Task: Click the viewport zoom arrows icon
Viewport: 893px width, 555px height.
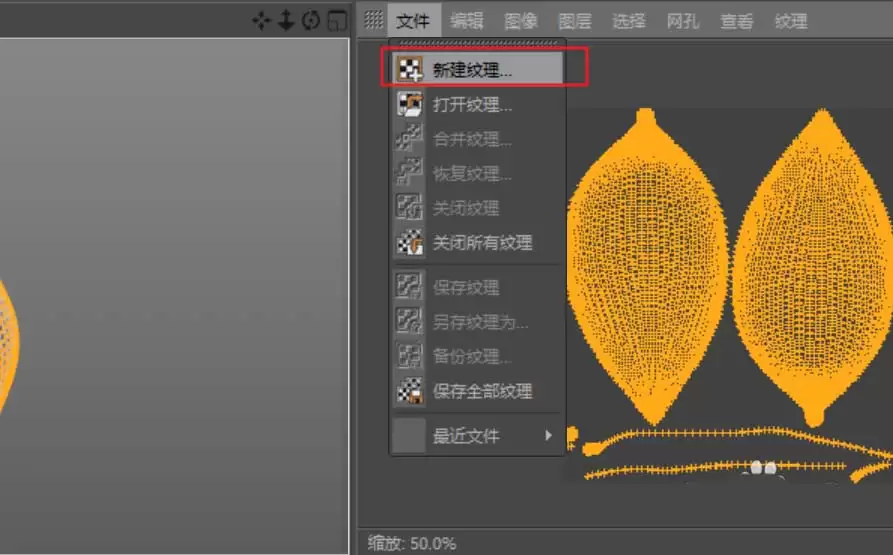Action: (x=286, y=20)
